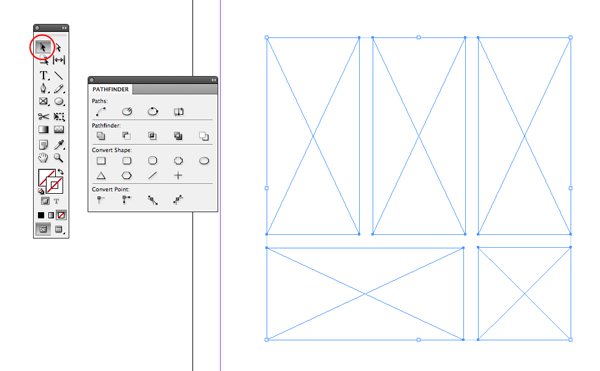Convert shape to ellipse in Pathfinder

coord(204,161)
